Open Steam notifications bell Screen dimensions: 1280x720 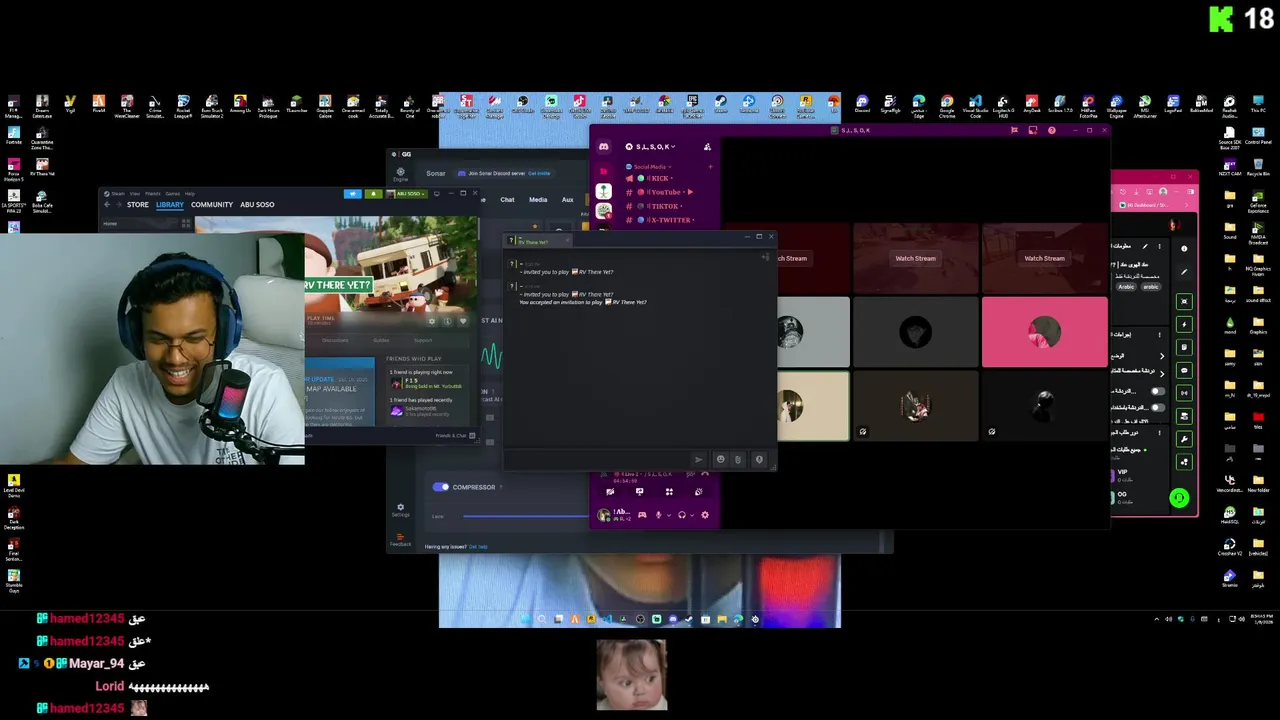coord(374,194)
